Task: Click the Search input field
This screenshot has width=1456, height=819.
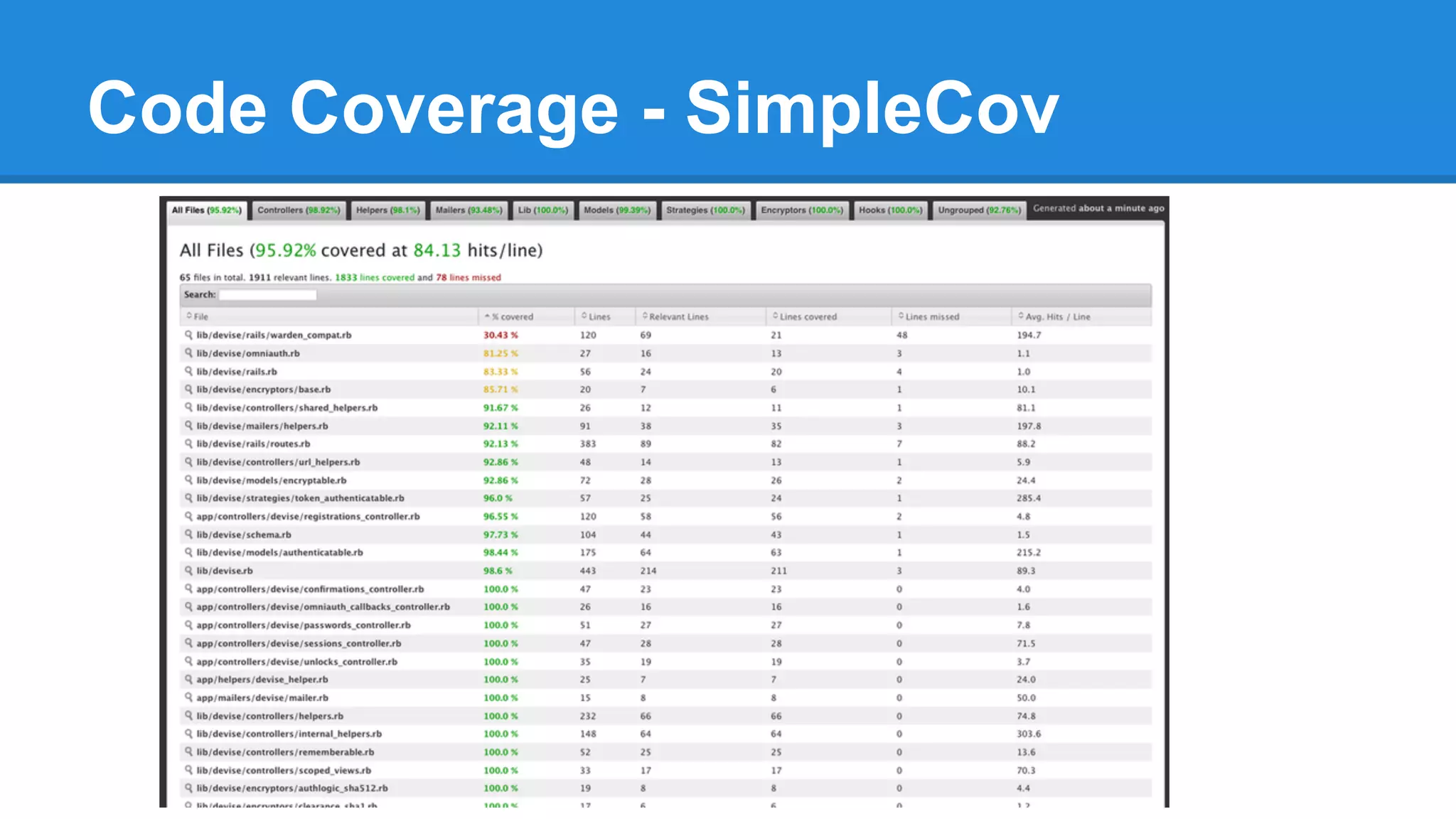Action: tap(267, 295)
